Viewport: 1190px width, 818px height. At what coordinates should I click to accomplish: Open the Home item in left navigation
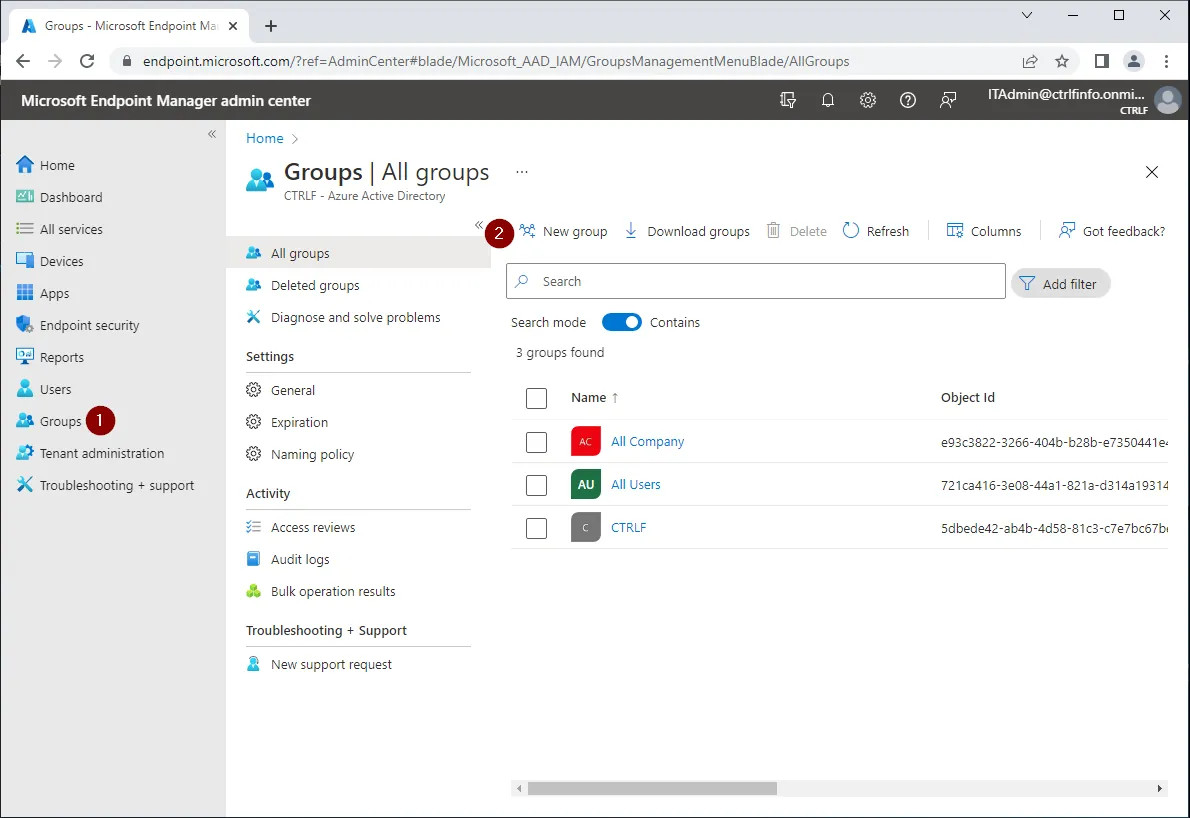[x=46, y=165]
